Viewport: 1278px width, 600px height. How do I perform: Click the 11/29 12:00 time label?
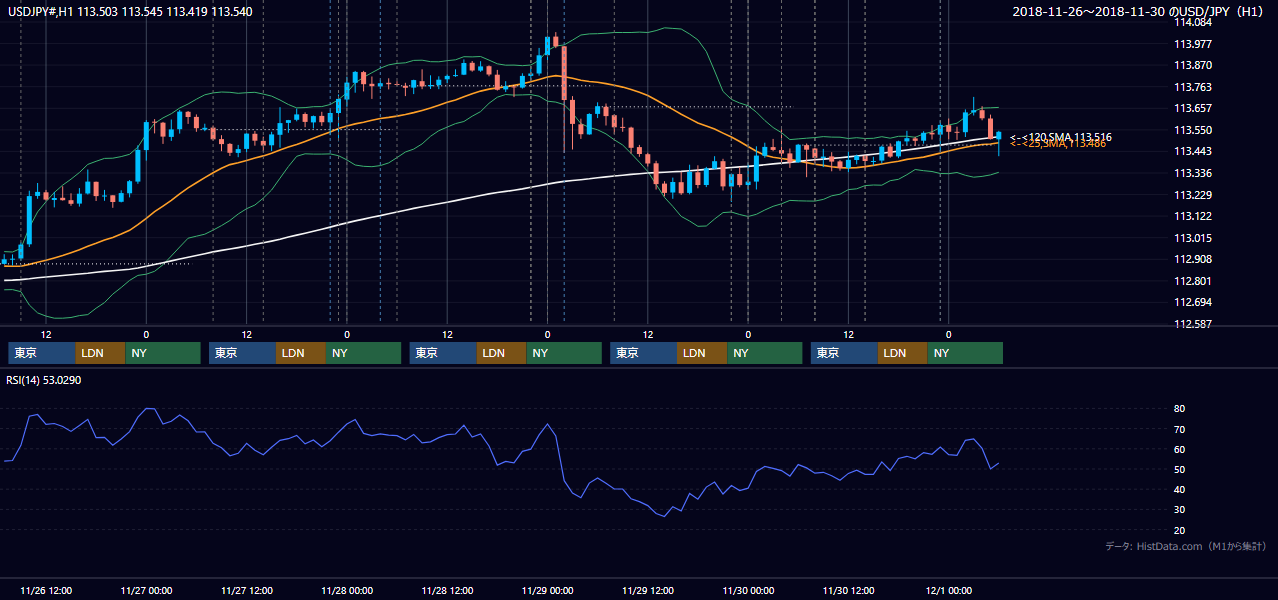pos(648,590)
